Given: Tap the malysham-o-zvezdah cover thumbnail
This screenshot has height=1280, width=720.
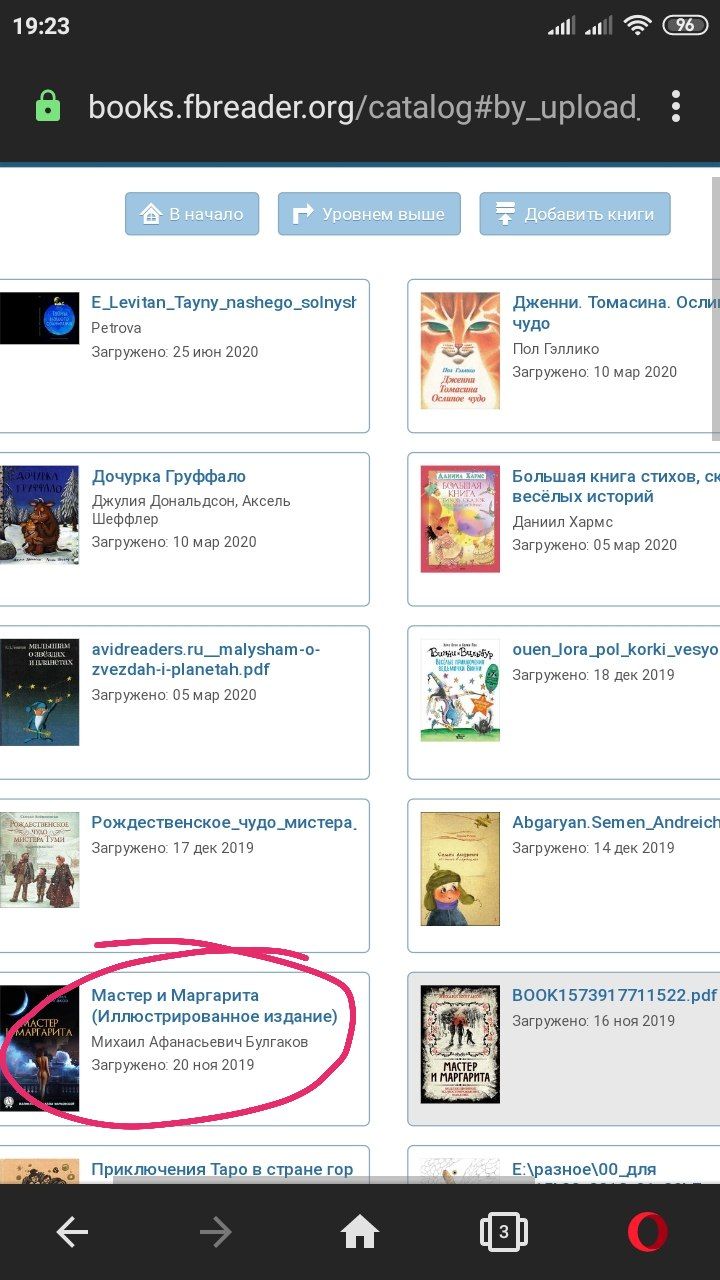Looking at the screenshot, I should point(39,692).
